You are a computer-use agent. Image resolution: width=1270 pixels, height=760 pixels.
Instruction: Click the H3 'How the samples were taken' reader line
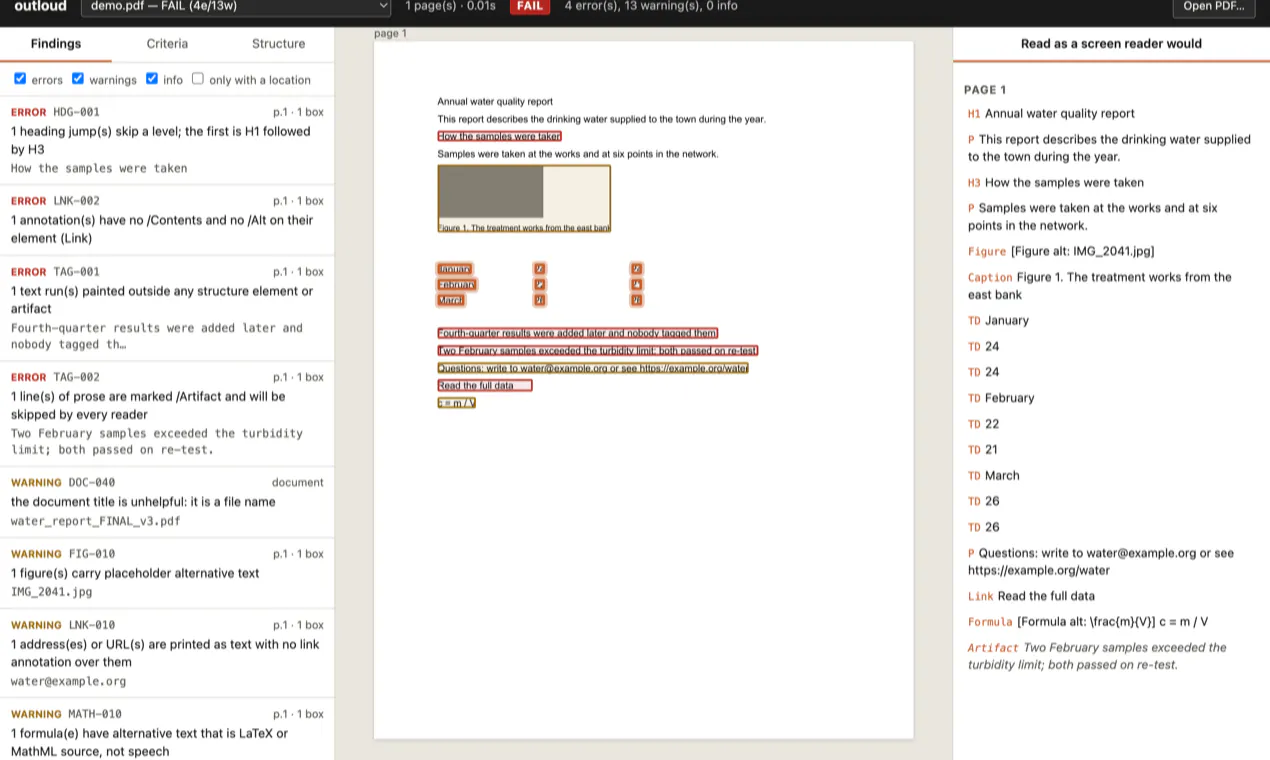tap(1056, 182)
